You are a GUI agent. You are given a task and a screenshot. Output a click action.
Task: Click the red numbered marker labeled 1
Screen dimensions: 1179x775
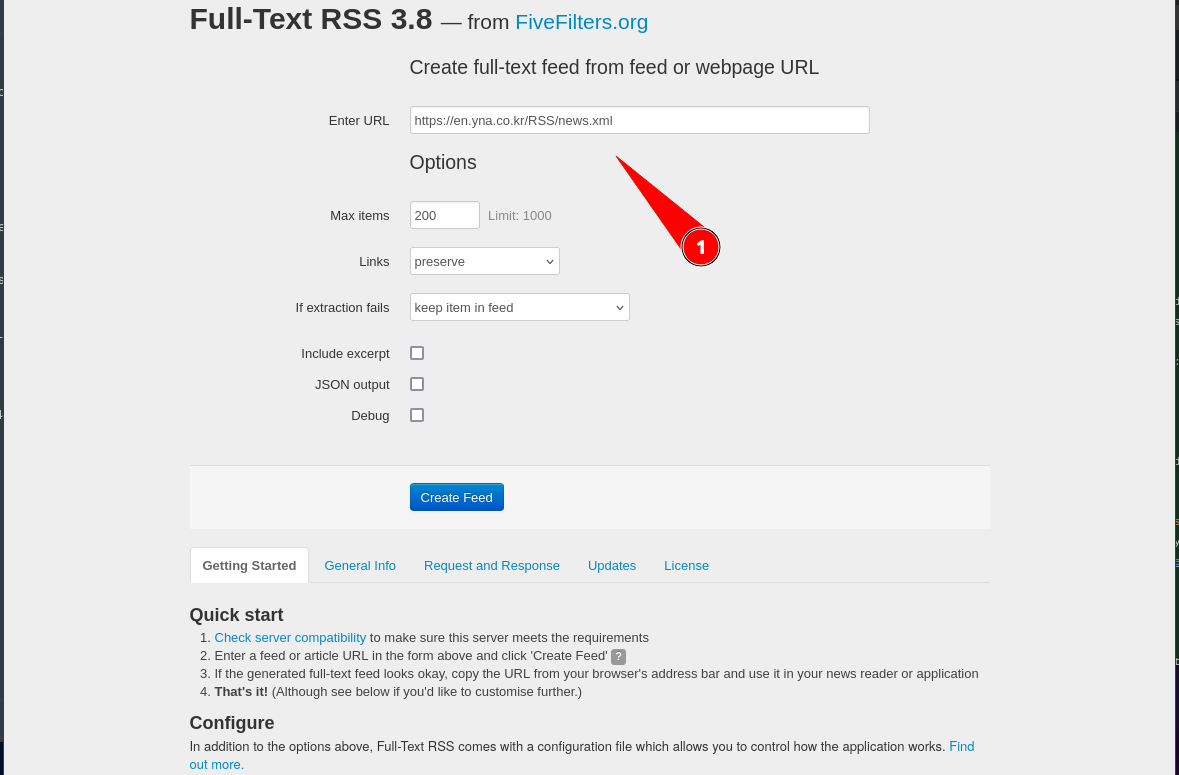[701, 247]
